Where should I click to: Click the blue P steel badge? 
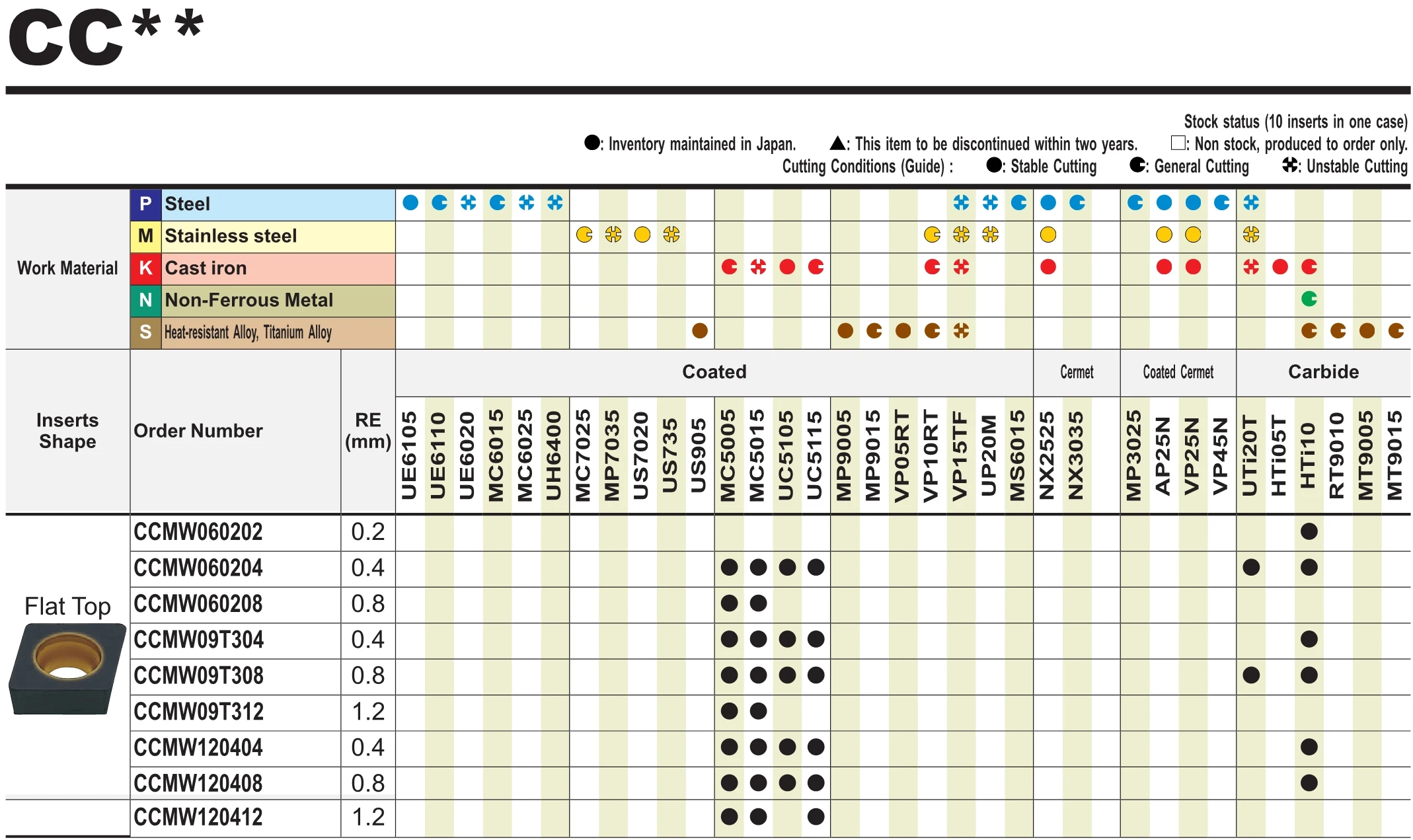point(145,204)
